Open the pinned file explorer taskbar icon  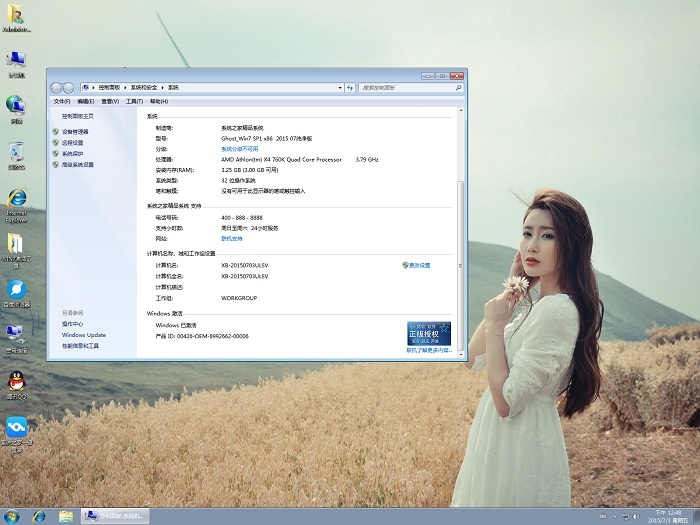tap(65, 516)
